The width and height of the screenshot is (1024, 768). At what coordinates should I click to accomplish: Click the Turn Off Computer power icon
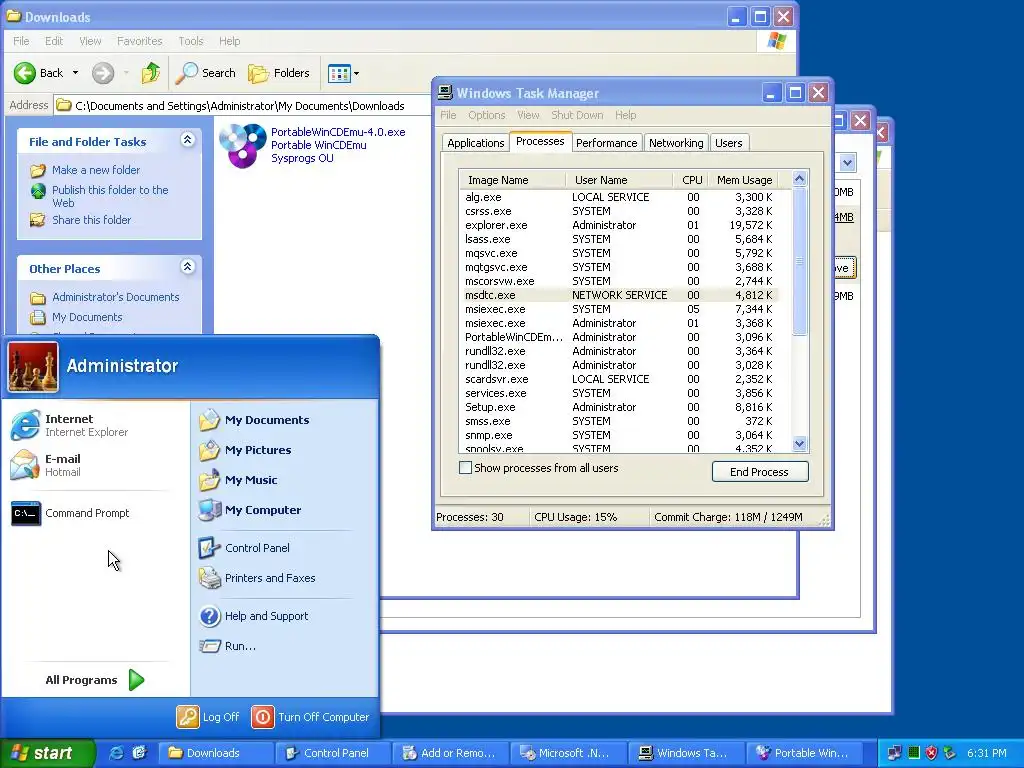coord(263,717)
